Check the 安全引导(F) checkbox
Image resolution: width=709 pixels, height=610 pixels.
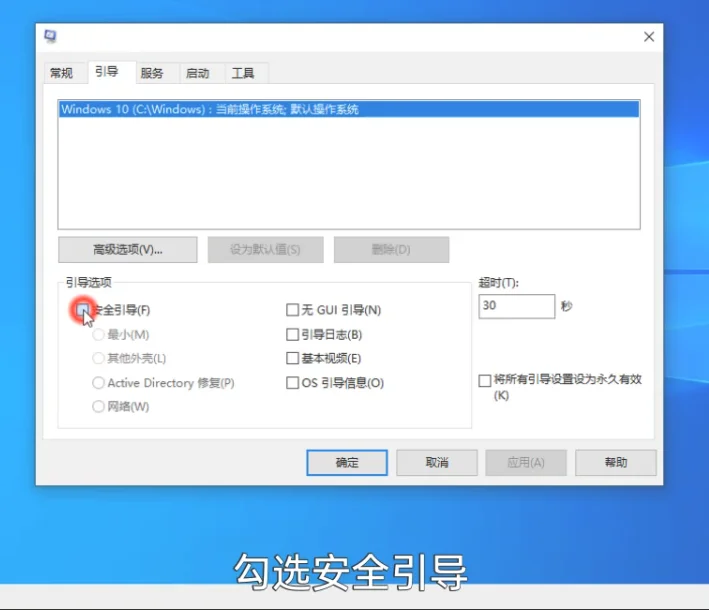(83, 310)
